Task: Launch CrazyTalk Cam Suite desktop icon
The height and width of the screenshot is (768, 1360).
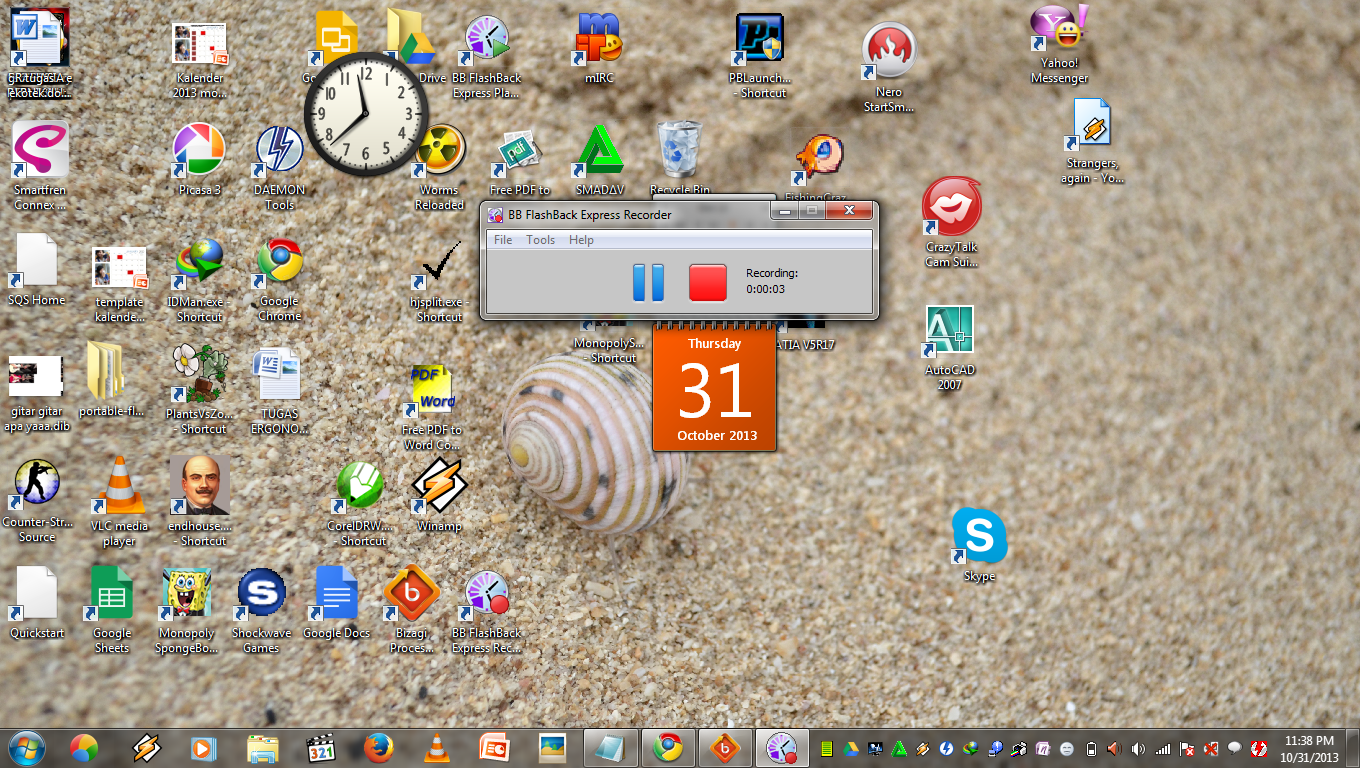Action: click(951, 224)
